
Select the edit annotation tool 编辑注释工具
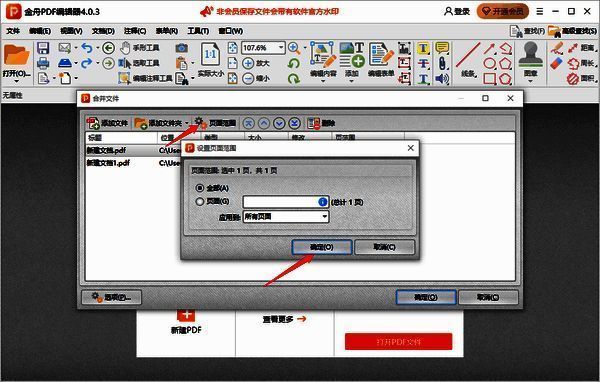tap(145, 78)
